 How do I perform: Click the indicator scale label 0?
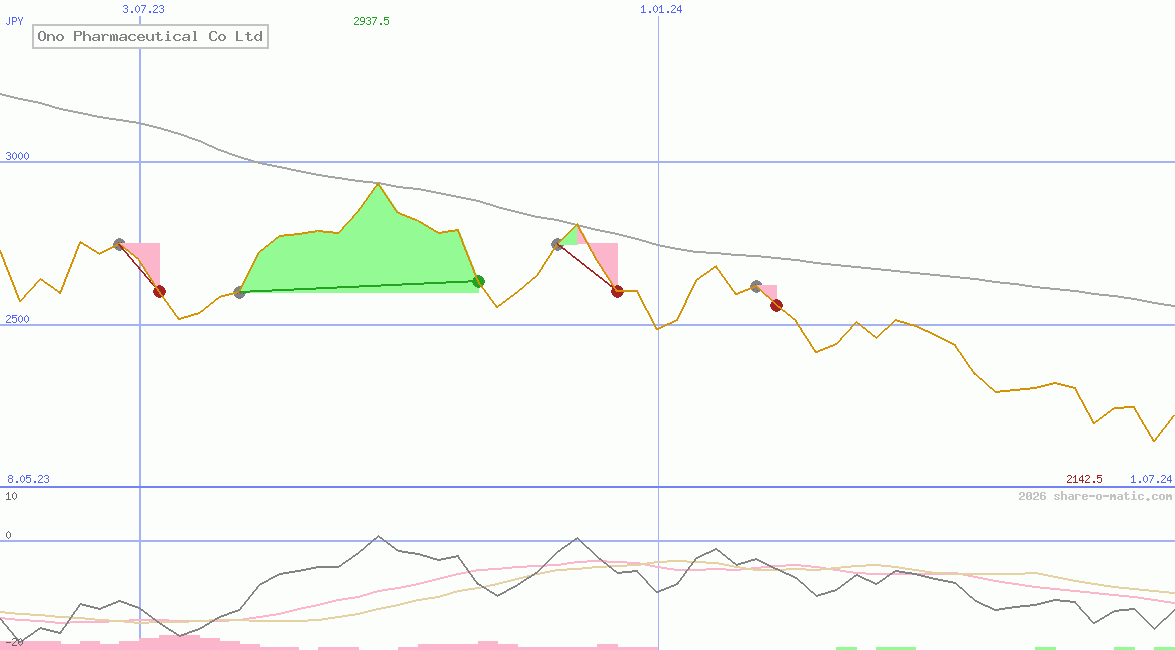click(8, 535)
